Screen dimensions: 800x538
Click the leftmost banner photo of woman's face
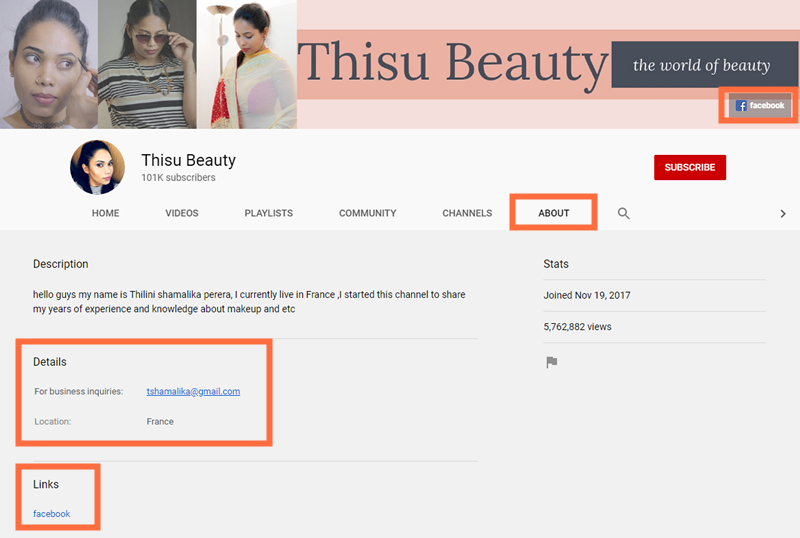[x=48, y=64]
